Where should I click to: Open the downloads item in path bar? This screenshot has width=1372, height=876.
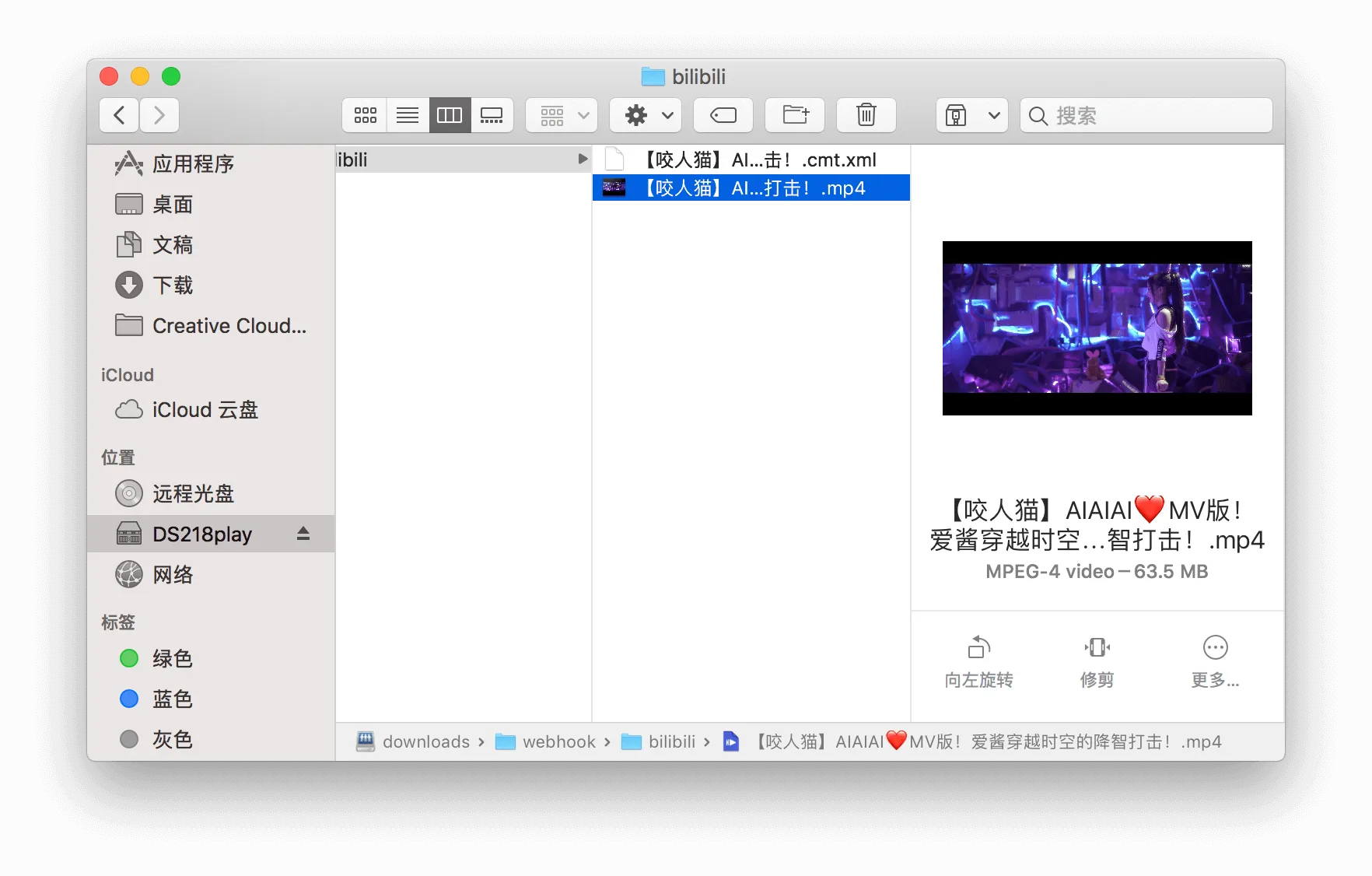pos(426,741)
